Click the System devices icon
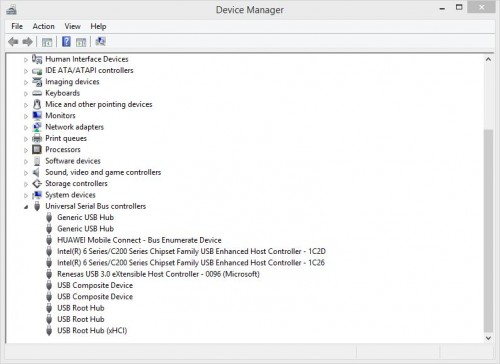Image resolution: width=500 pixels, height=364 pixels. click(37, 195)
